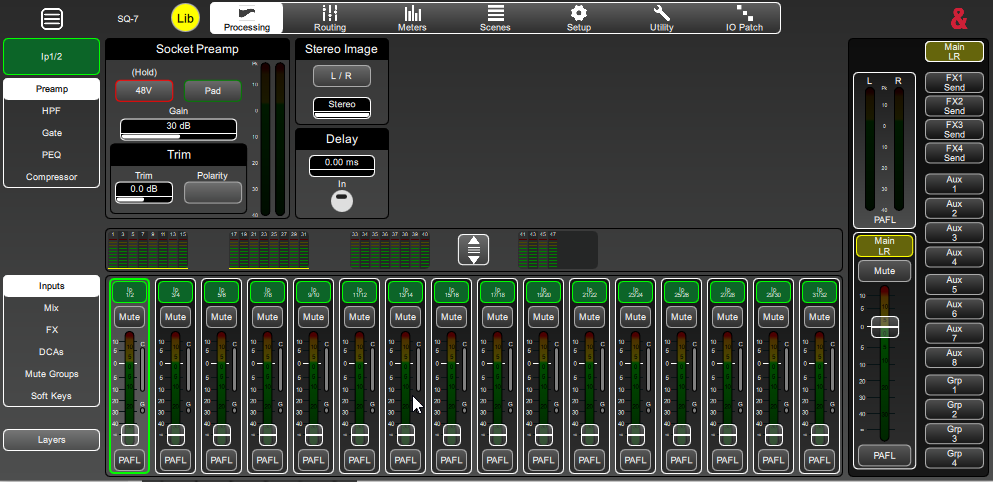993x482 pixels.
Task: Select the Soft Keys layer
Action: [51, 396]
